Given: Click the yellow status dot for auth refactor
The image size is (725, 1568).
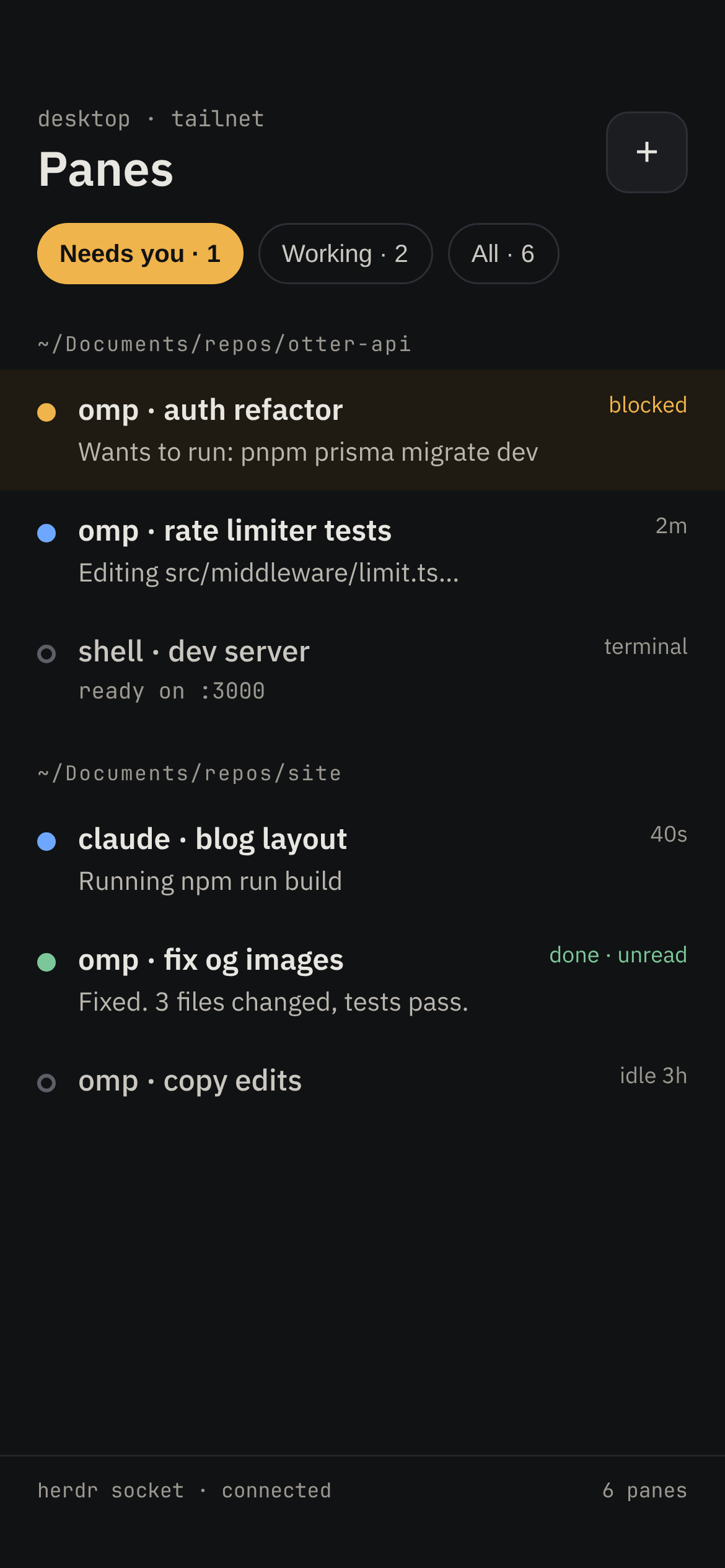Looking at the screenshot, I should 46,412.
